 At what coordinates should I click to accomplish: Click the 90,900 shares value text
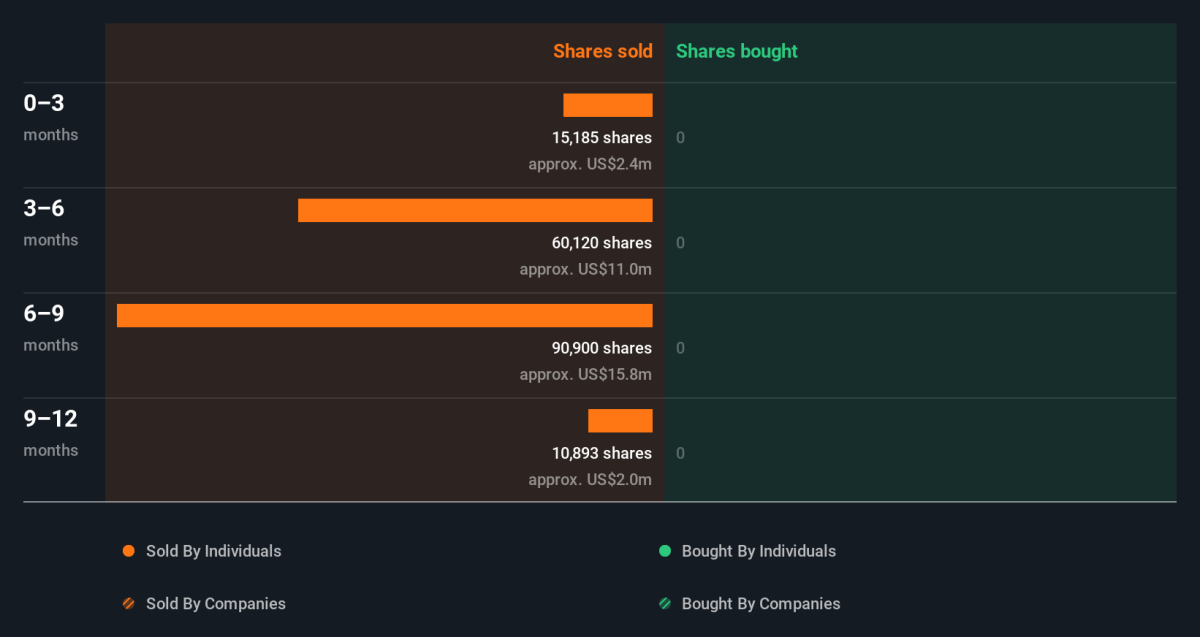coord(602,348)
